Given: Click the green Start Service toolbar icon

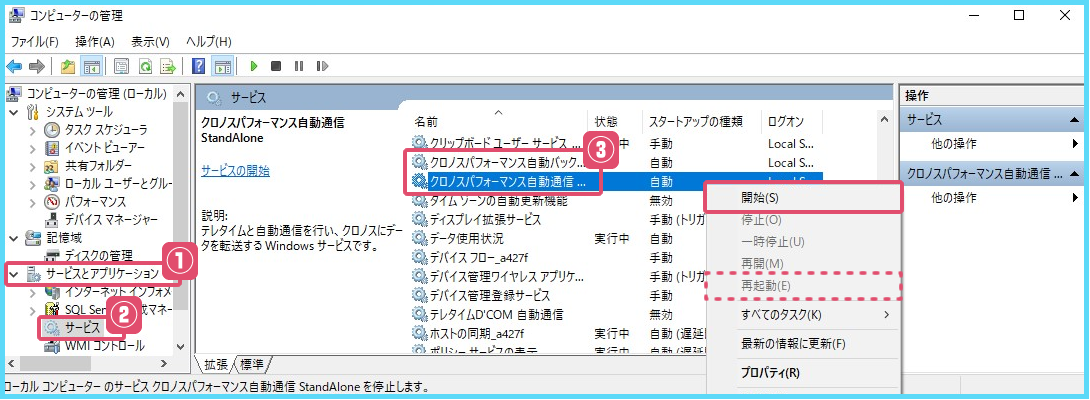Looking at the screenshot, I should point(254,67).
